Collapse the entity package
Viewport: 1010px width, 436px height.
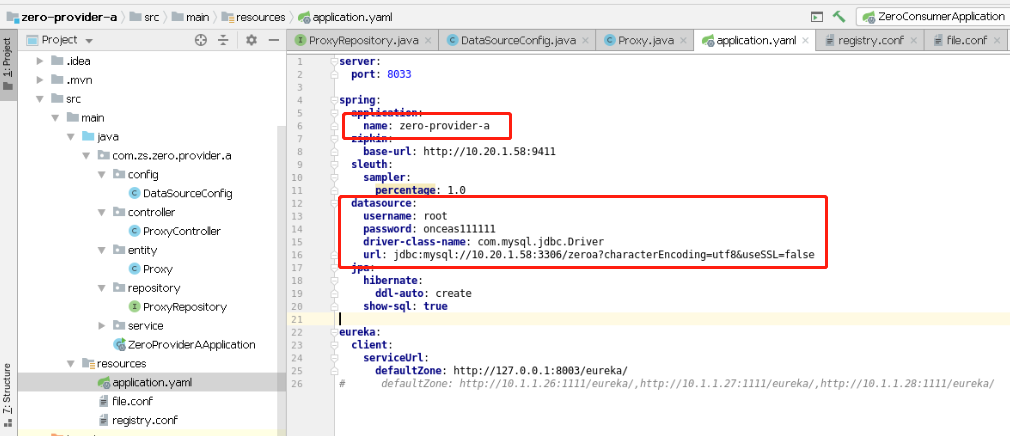click(x=101, y=250)
